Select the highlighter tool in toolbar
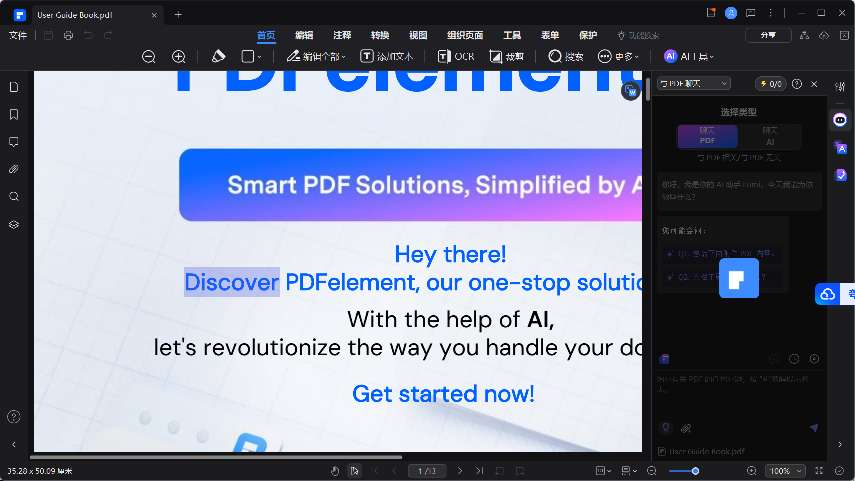Screen dimensions: 855x481 [x=219, y=57]
